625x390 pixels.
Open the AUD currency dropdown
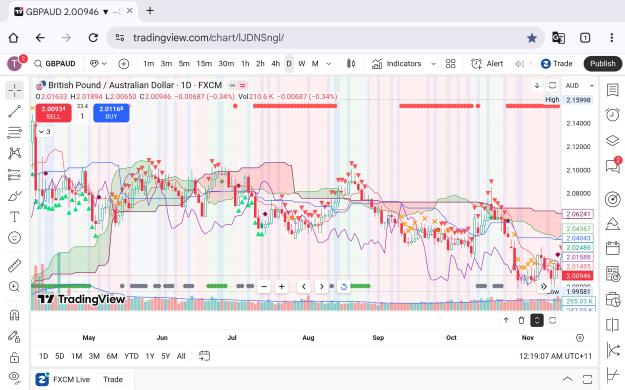pos(580,85)
